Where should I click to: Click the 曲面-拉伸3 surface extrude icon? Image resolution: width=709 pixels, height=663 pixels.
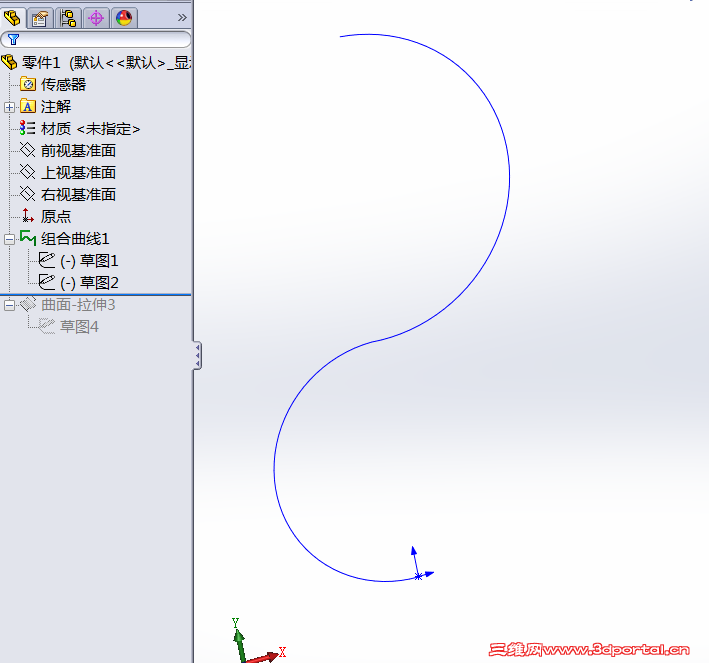coord(28,304)
